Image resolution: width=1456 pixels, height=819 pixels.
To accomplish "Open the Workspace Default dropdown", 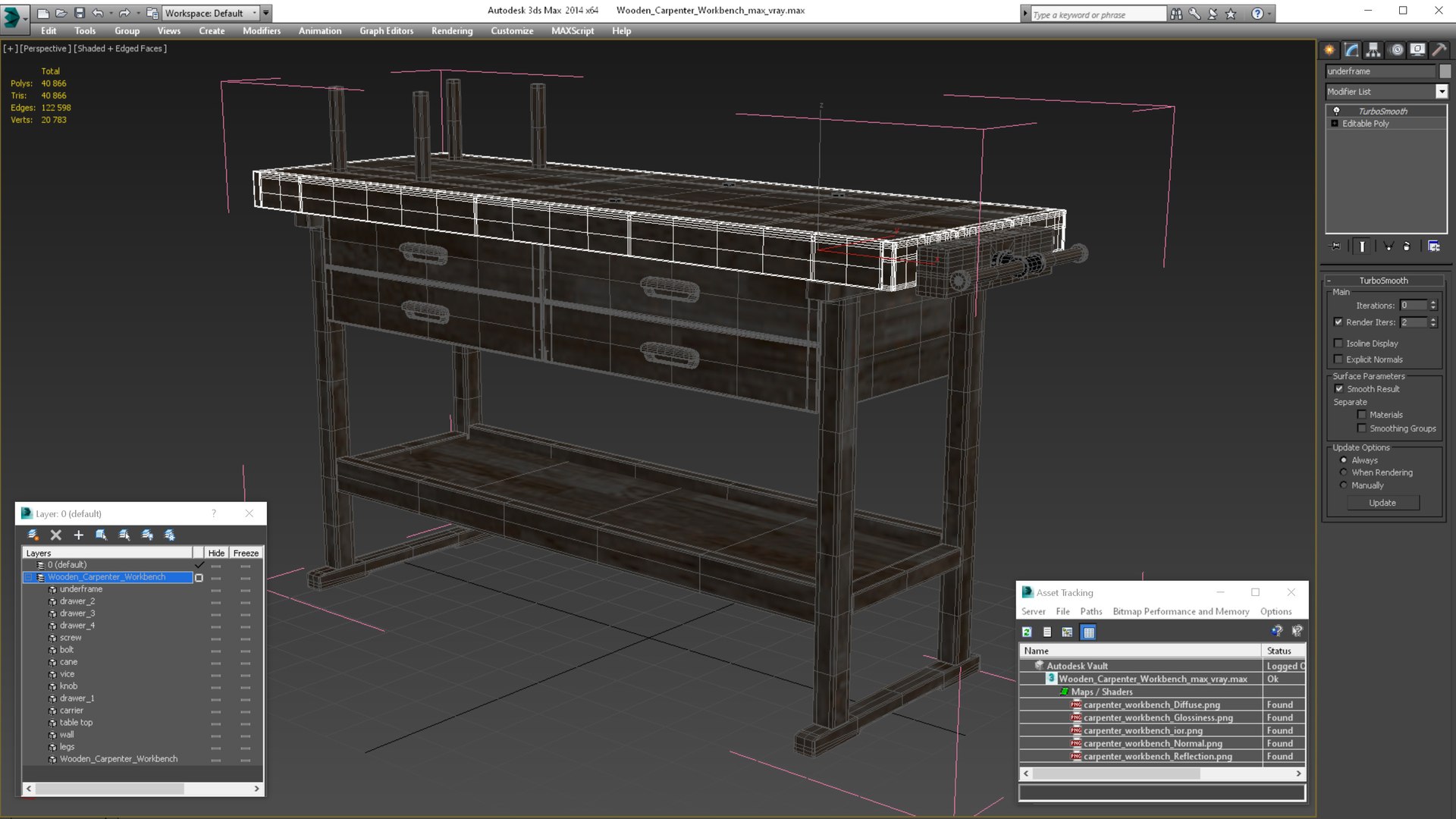I will pyautogui.click(x=211, y=13).
